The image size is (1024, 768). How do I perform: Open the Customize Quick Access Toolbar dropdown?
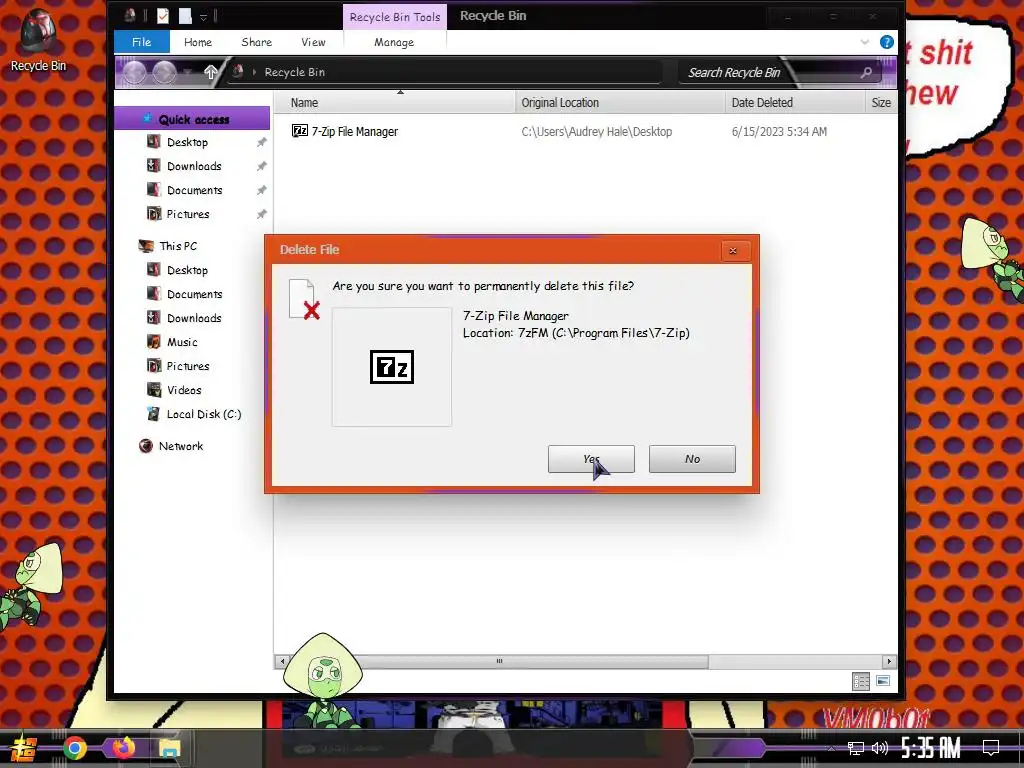pyautogui.click(x=204, y=17)
